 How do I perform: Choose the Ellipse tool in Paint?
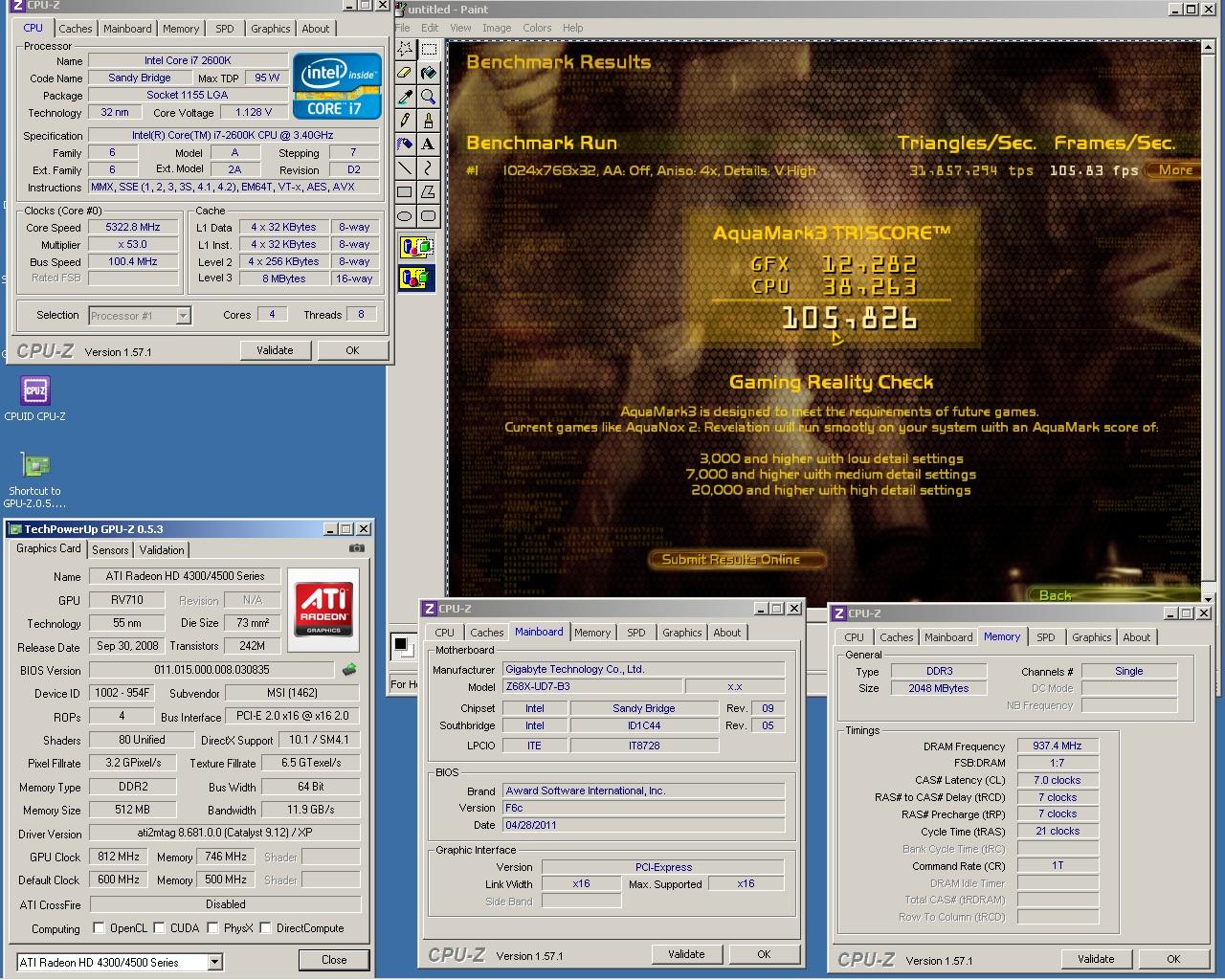[x=405, y=216]
